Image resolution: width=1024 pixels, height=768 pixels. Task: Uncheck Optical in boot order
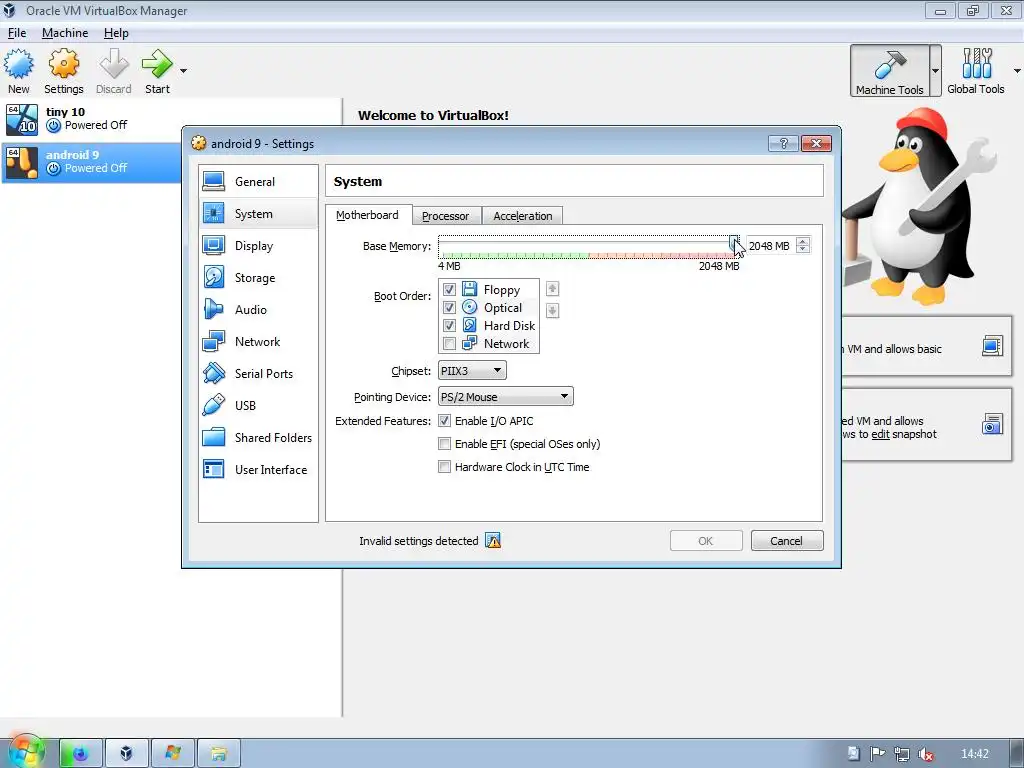pyautogui.click(x=449, y=307)
